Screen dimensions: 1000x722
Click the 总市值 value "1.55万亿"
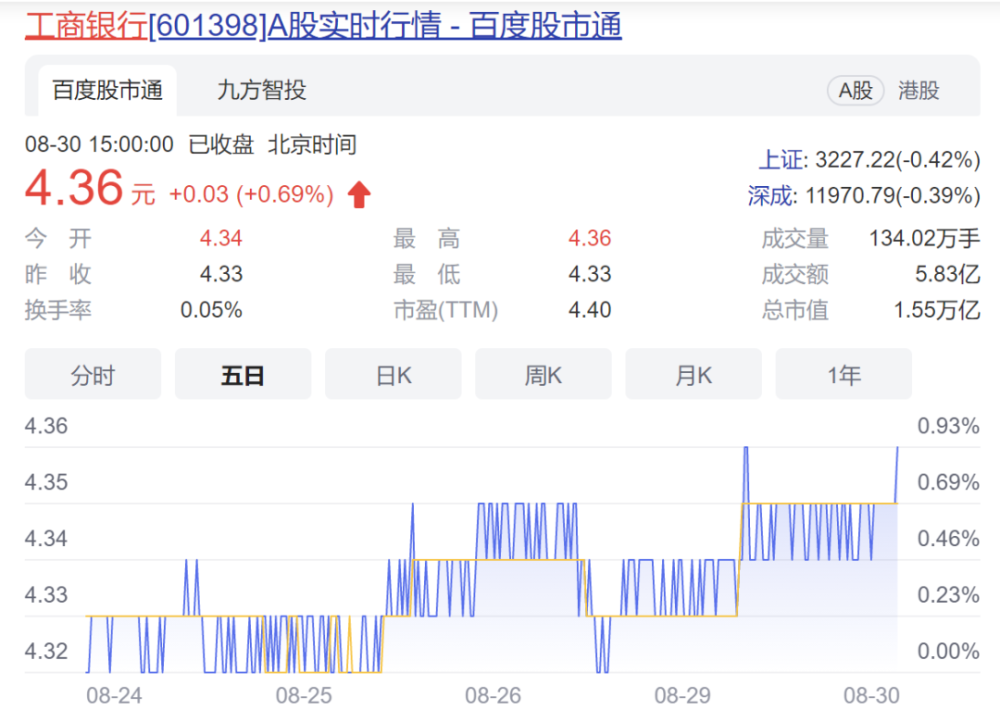[x=937, y=310]
